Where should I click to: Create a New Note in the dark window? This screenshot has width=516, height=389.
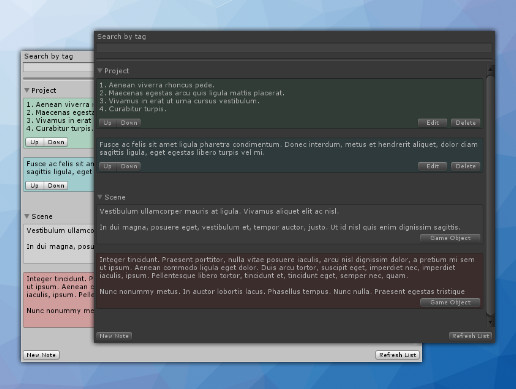tap(114, 336)
